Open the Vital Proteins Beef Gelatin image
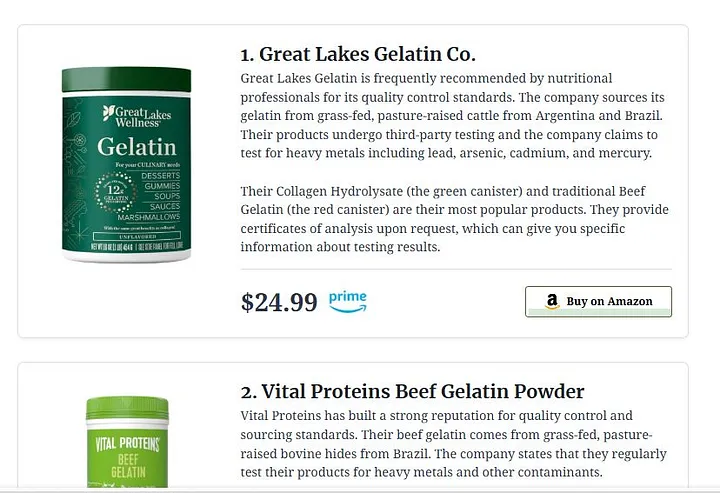 point(127,442)
